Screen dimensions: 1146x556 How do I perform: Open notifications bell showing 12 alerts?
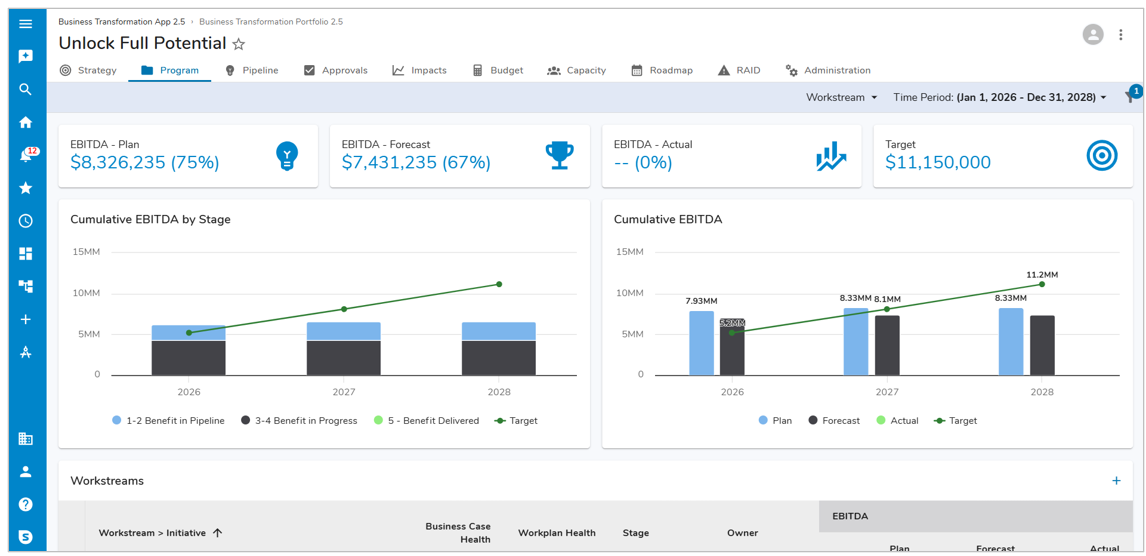pos(26,155)
